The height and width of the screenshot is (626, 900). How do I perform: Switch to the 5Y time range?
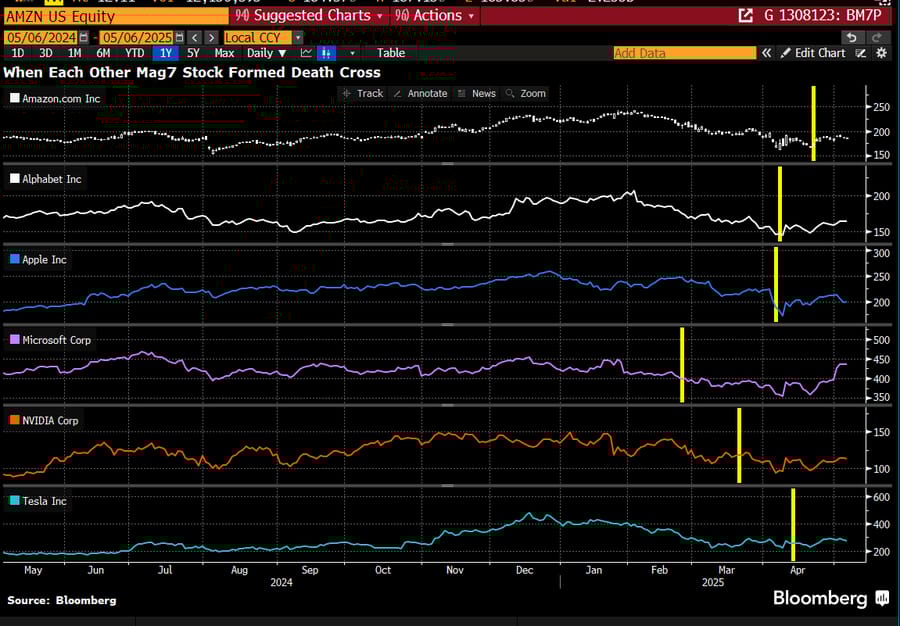(195, 53)
